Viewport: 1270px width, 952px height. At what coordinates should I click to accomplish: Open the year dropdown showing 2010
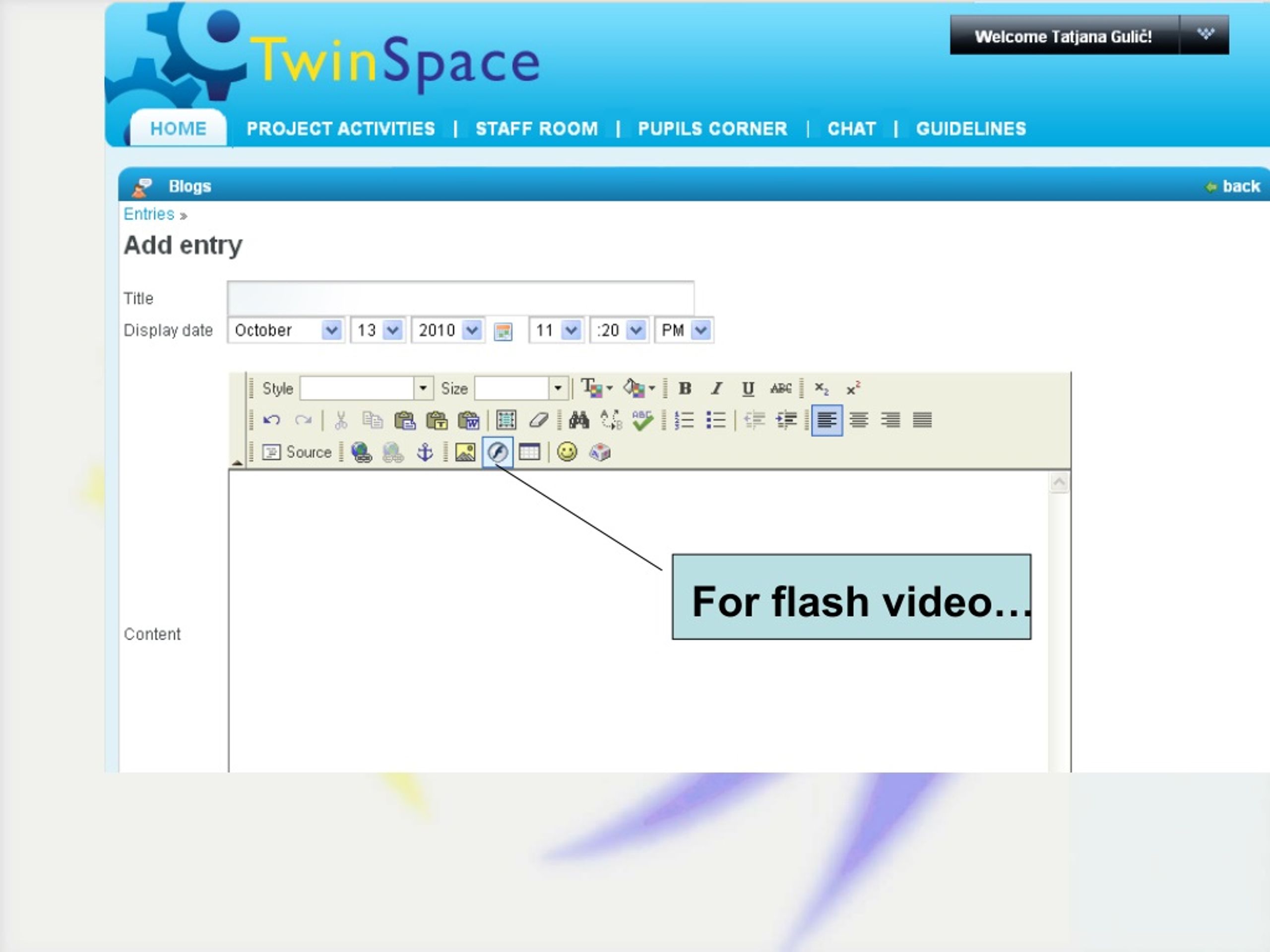point(448,331)
